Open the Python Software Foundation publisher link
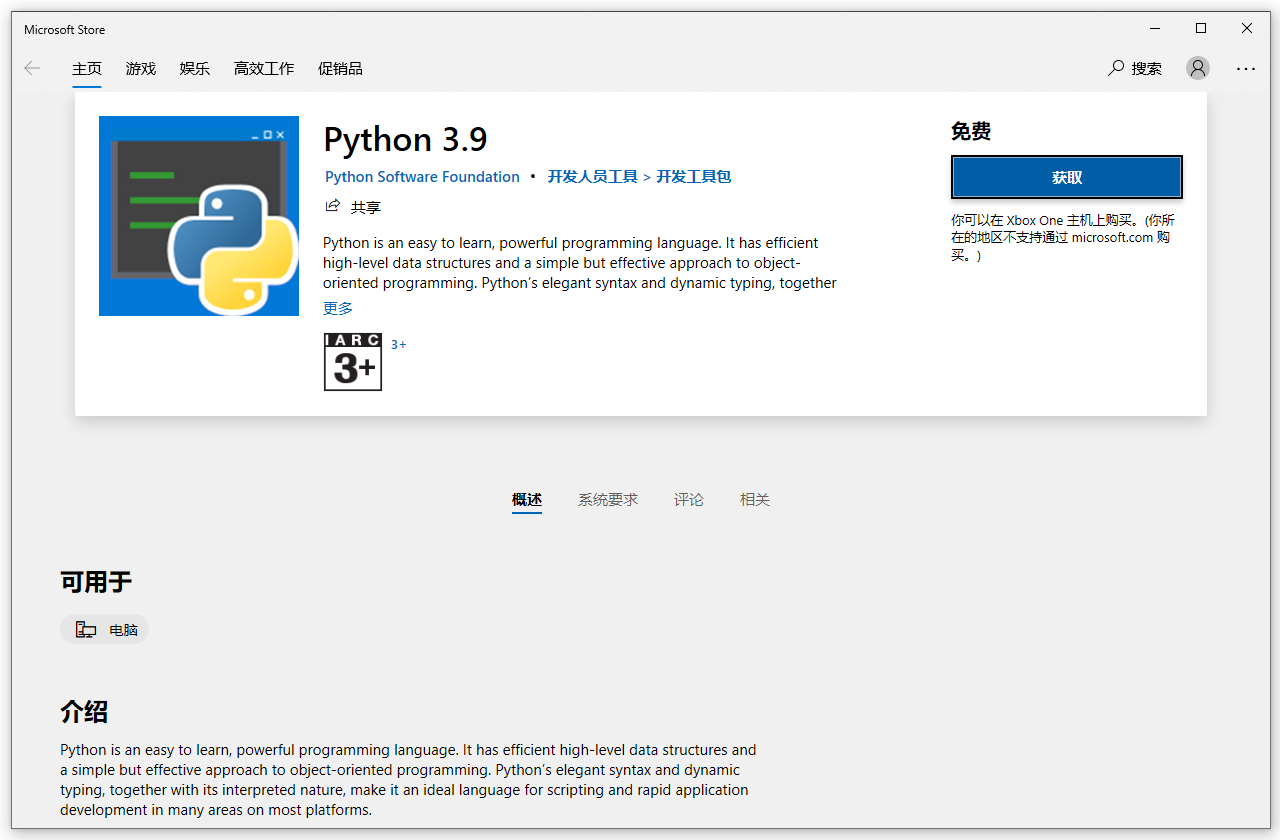 tap(421, 176)
